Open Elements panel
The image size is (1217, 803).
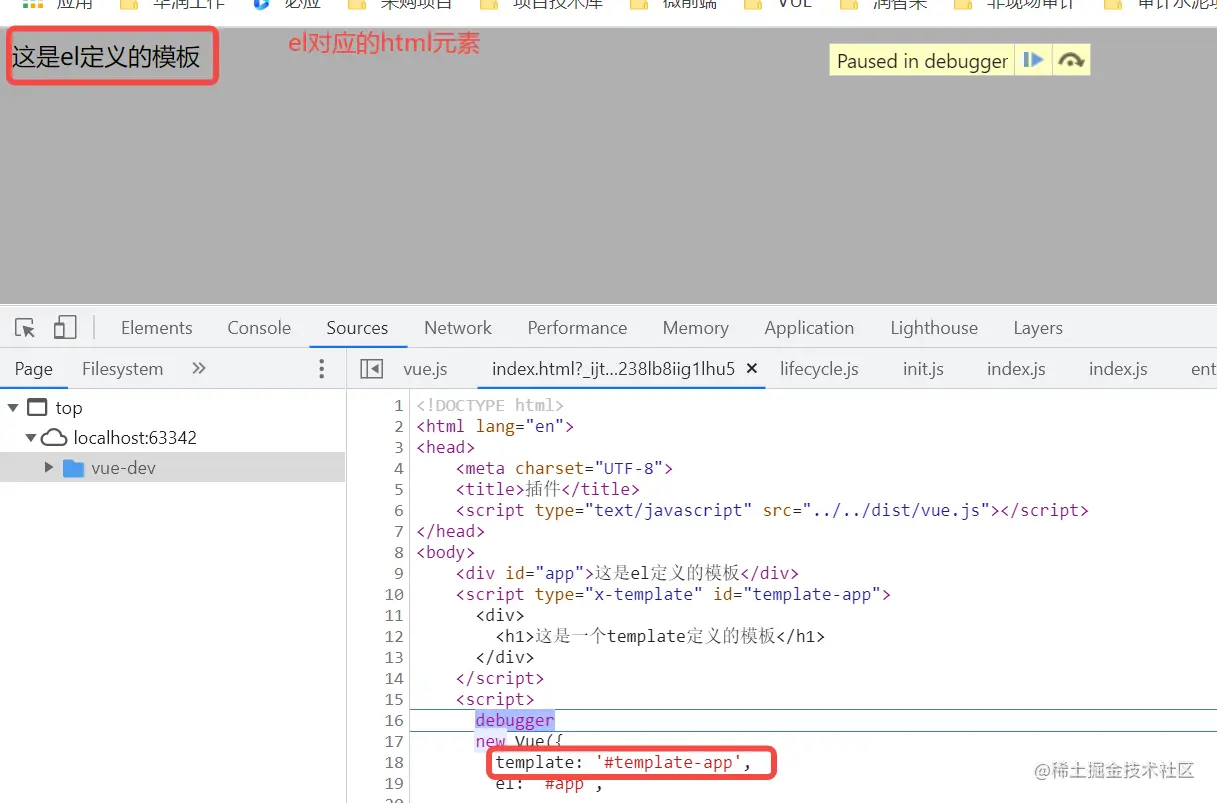click(157, 328)
